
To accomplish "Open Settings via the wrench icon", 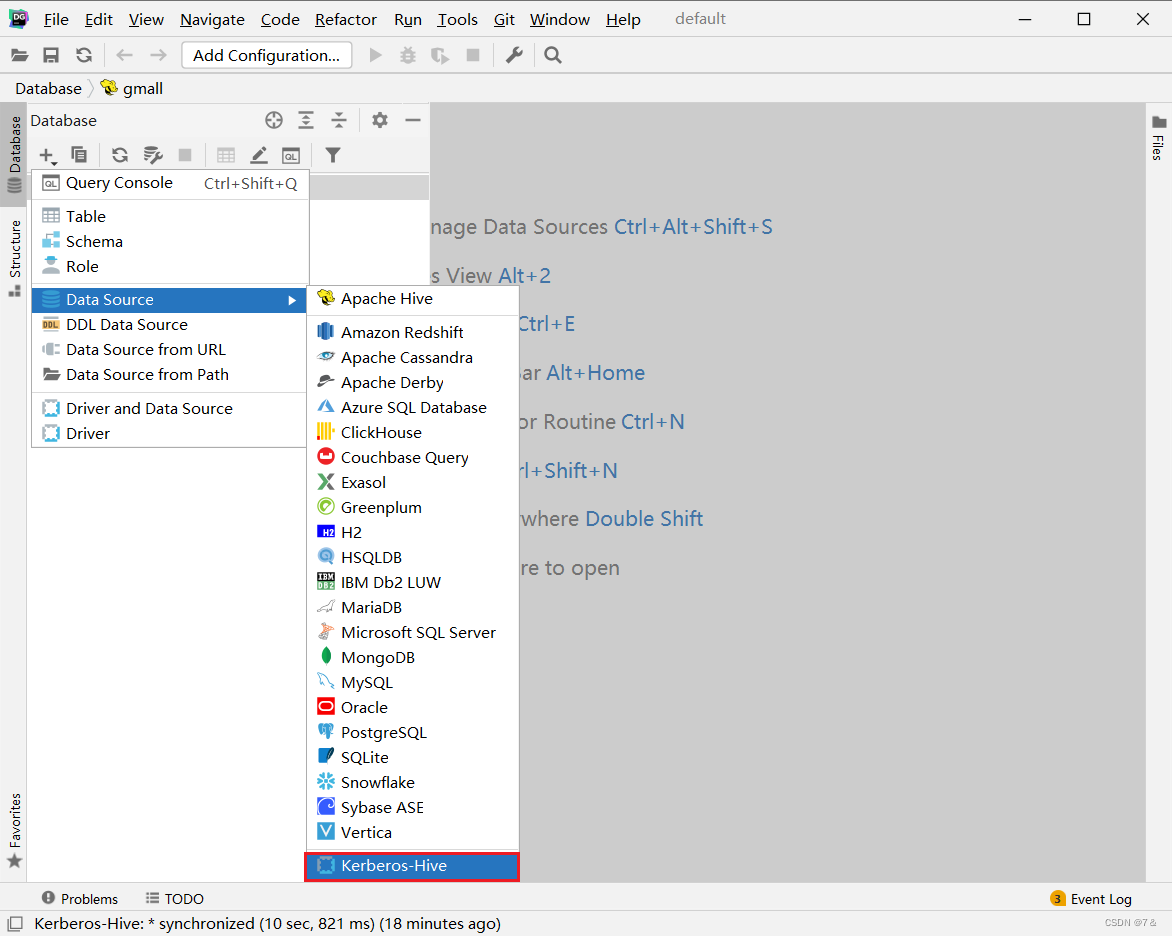I will pyautogui.click(x=514, y=55).
